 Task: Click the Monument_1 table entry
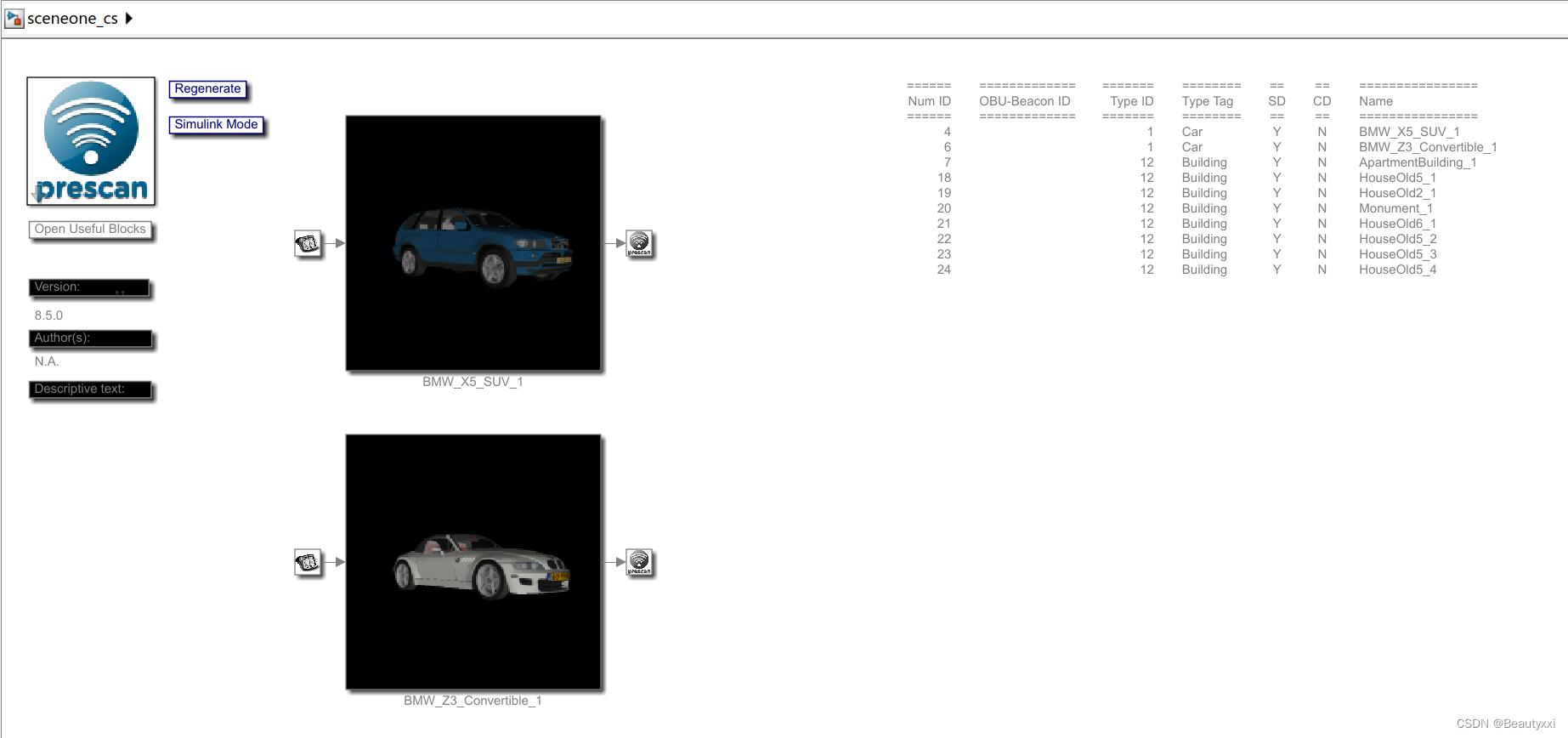tap(1395, 208)
